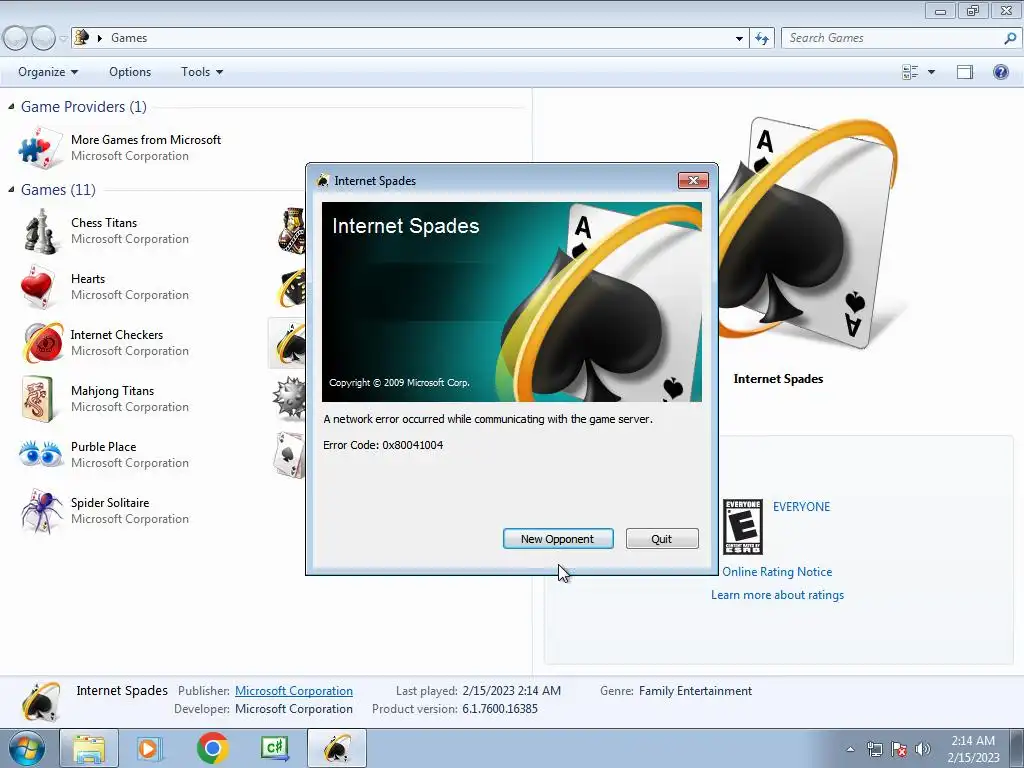Click the network tray icon

click(x=874, y=749)
